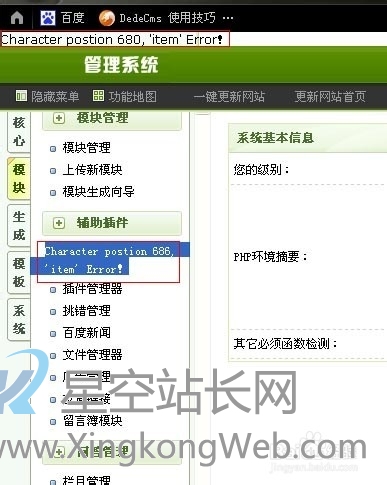The height and width of the screenshot is (485, 387).
Task: Open the 模块管理 menu item
Action: pyautogui.click(x=86, y=148)
